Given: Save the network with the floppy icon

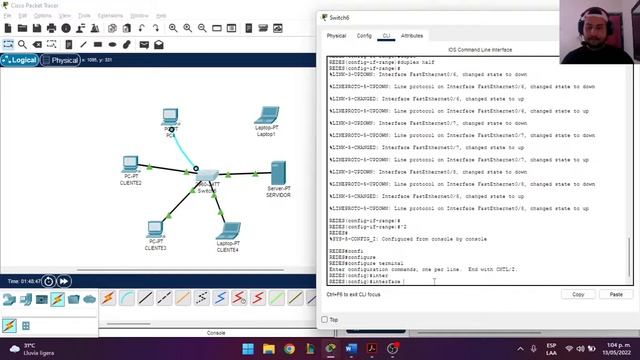Looking at the screenshot, I should pyautogui.click(x=37, y=28).
